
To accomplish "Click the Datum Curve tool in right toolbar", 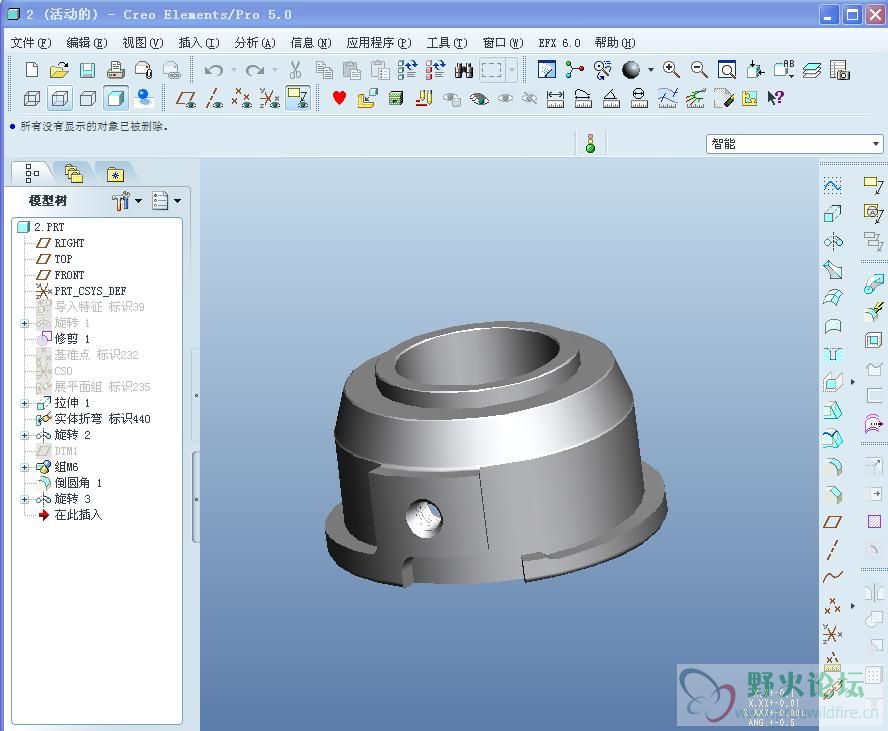I will [832, 577].
